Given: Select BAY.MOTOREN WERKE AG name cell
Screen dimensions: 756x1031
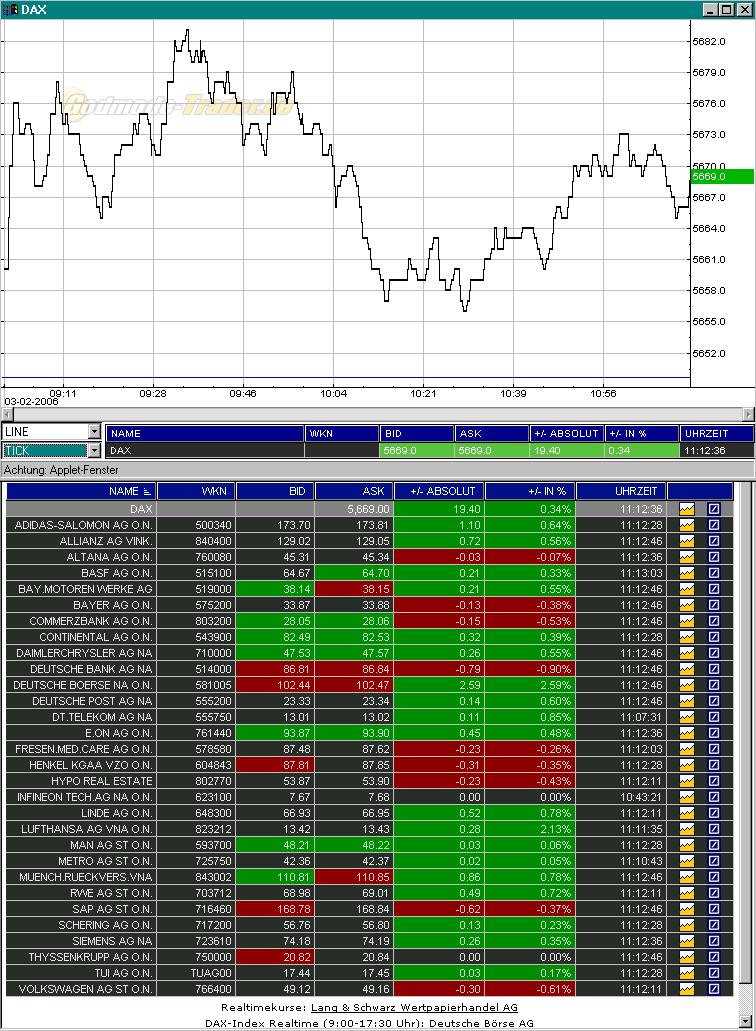Looking at the screenshot, I should 82,589.
